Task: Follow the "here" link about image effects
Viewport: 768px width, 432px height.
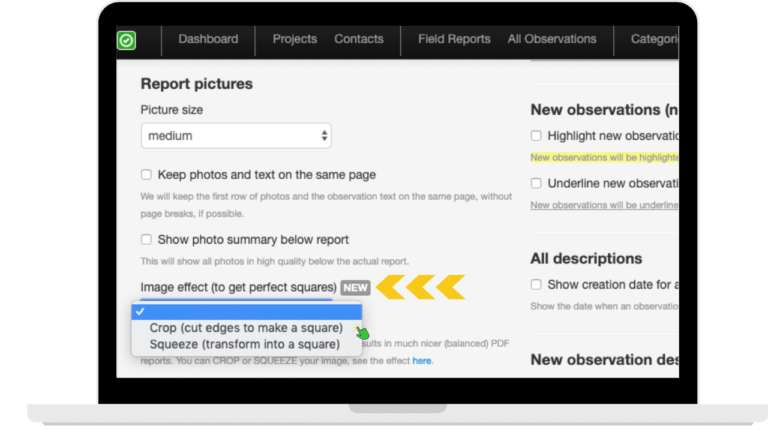Action: 422,361
